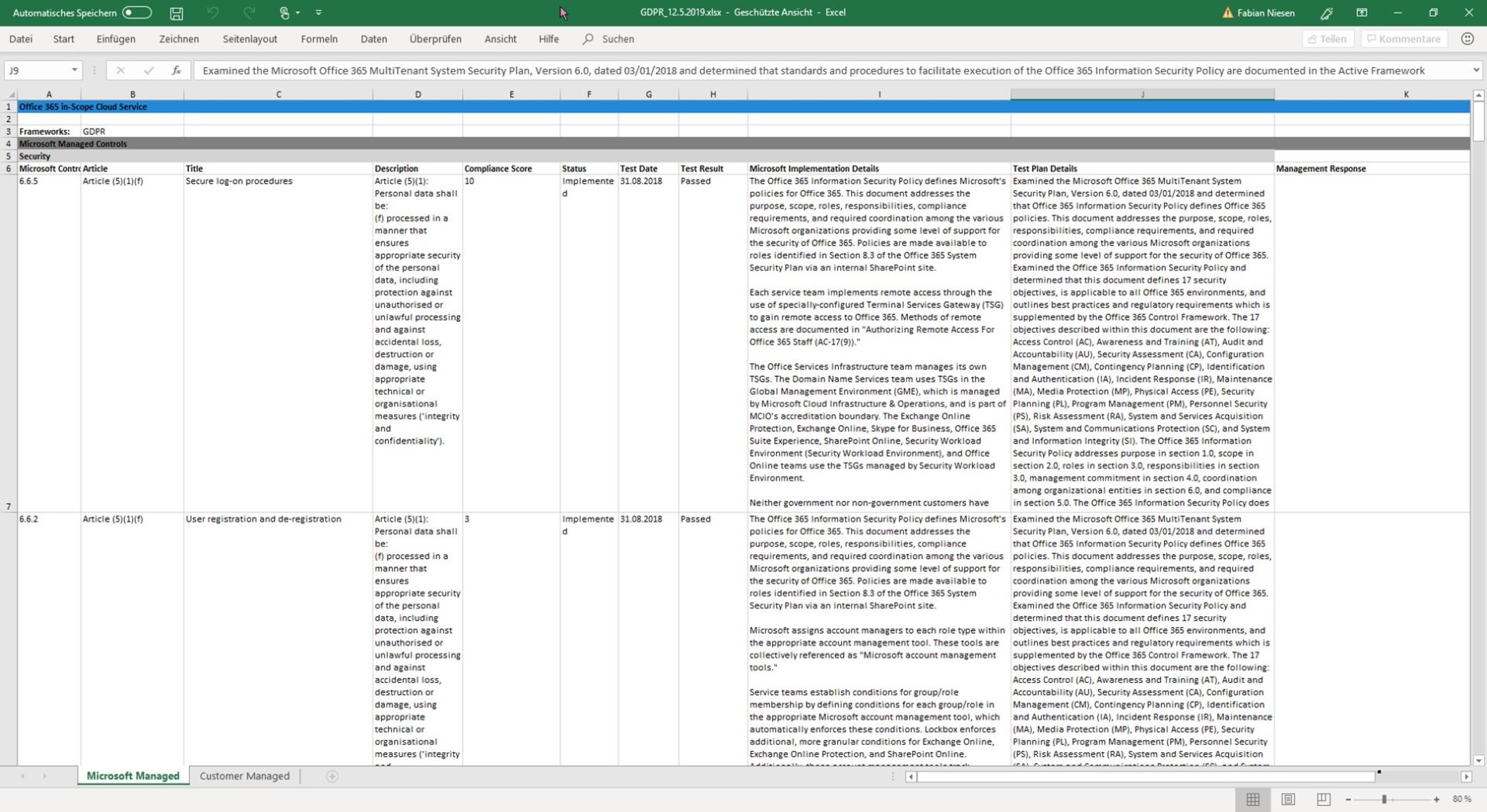Click the Redo arrow icon
The image size is (1487, 812).
249,12
